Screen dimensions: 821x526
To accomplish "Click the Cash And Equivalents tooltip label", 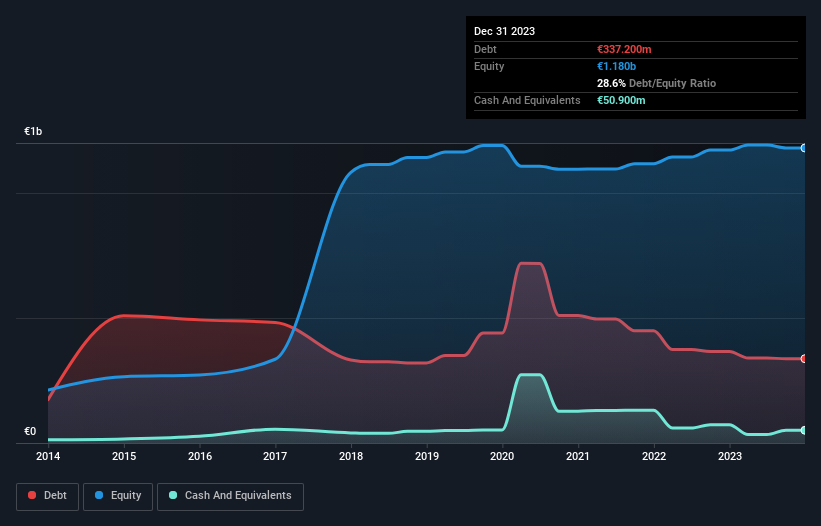I will (x=527, y=100).
